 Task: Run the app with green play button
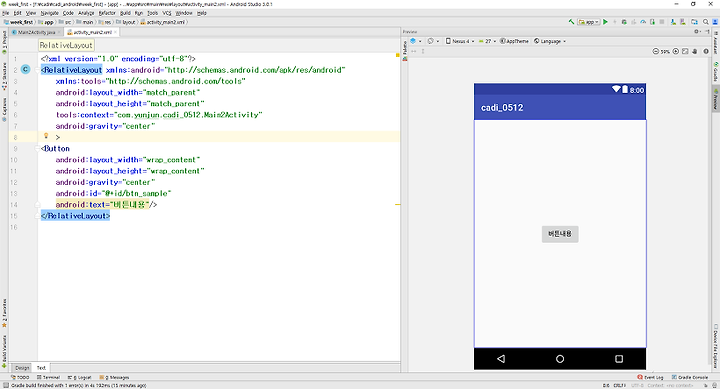605,22
